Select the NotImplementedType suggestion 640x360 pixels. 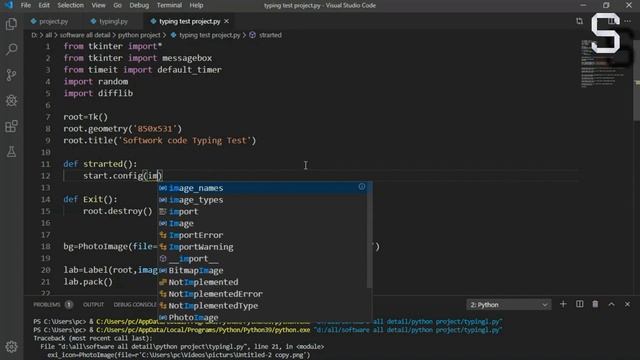coord(262,306)
